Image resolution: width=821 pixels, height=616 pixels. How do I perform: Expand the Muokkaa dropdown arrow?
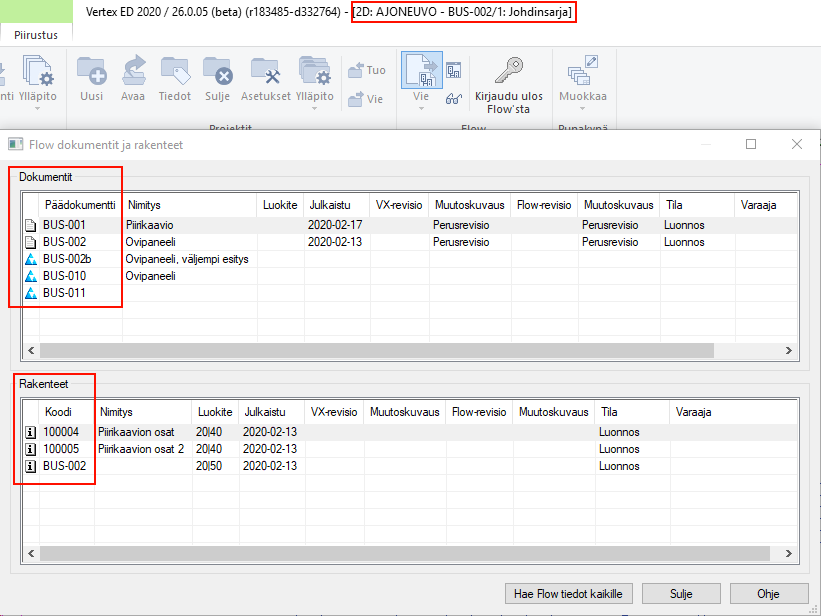pyautogui.click(x=582, y=109)
